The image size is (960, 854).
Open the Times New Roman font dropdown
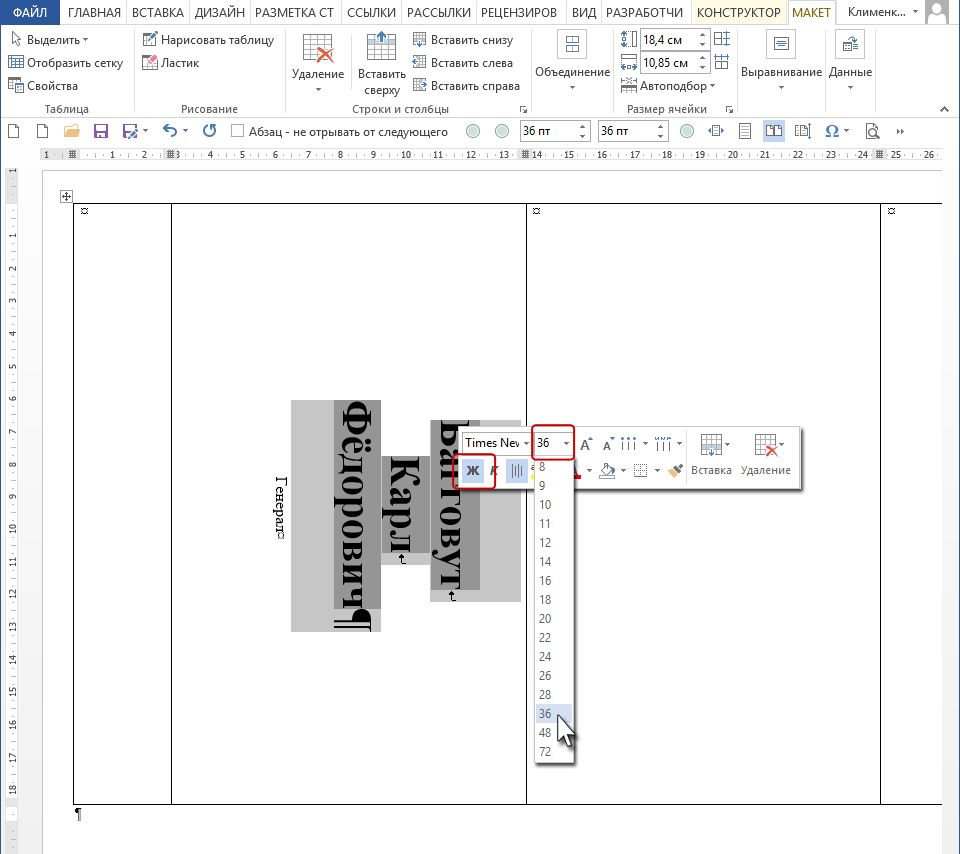coord(497,443)
